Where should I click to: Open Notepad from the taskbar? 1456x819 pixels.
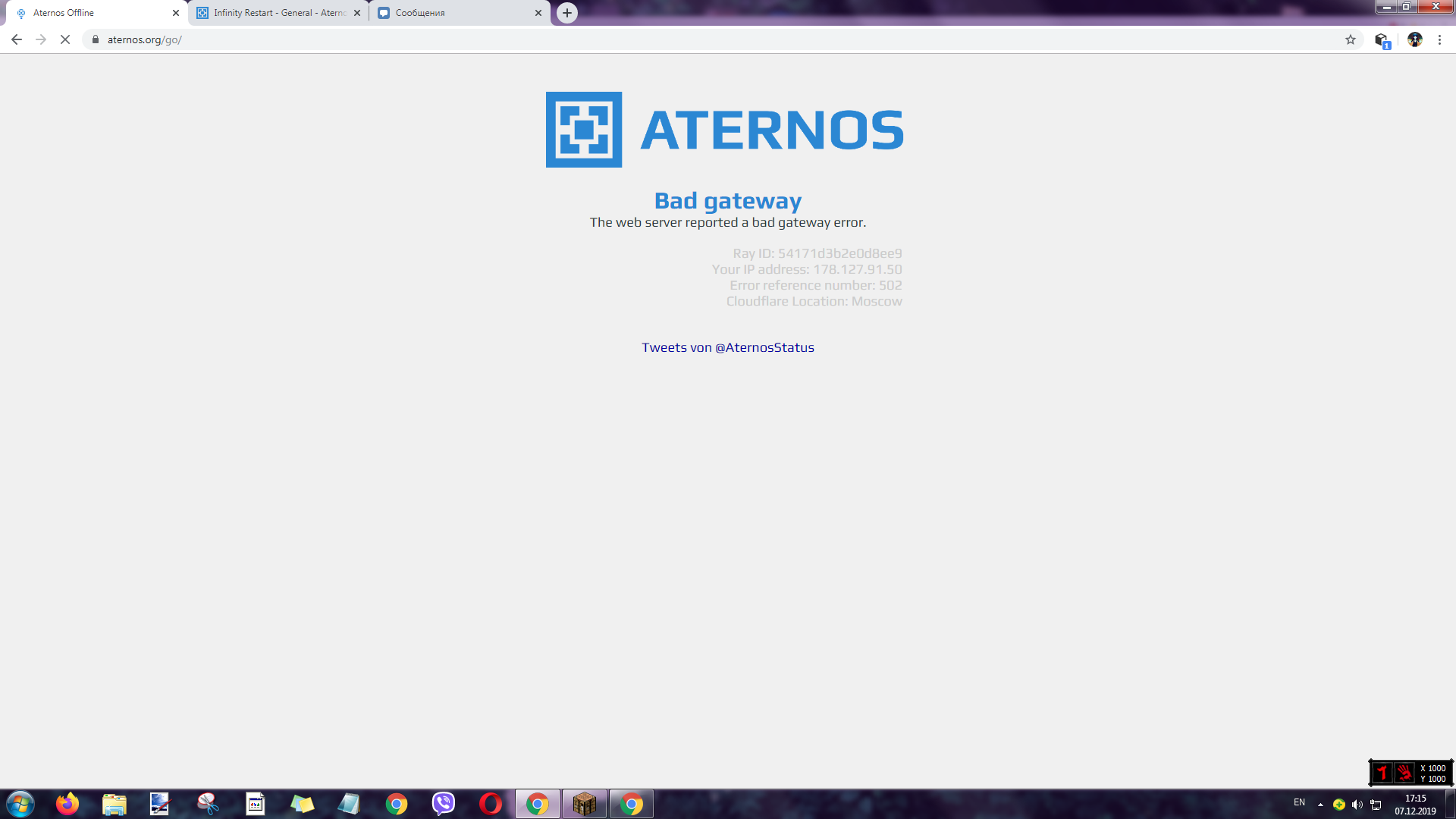349,804
